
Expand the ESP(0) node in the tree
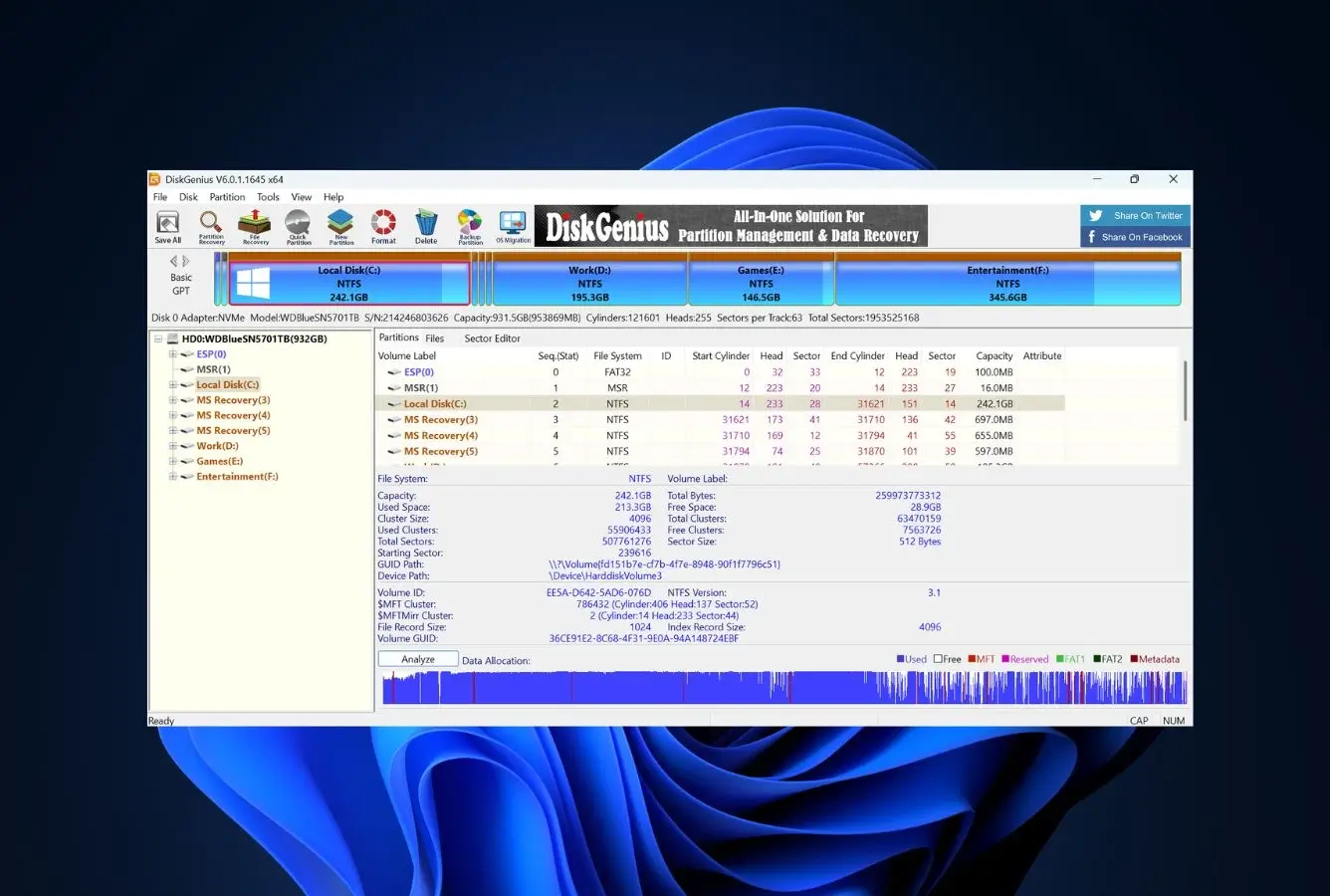tap(172, 354)
